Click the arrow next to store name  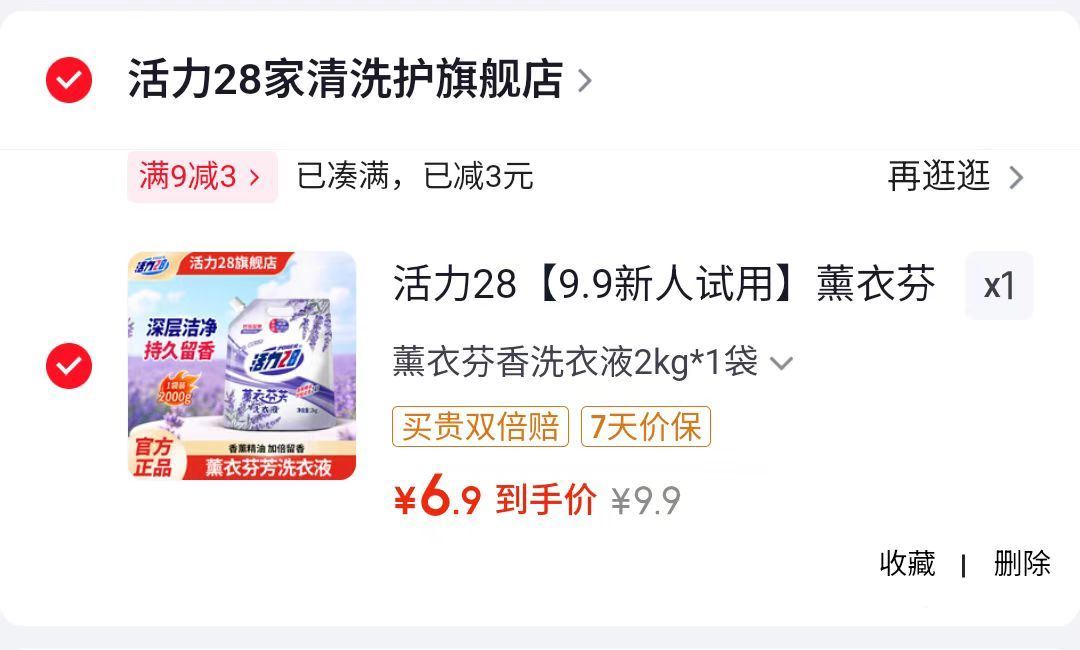(x=584, y=81)
